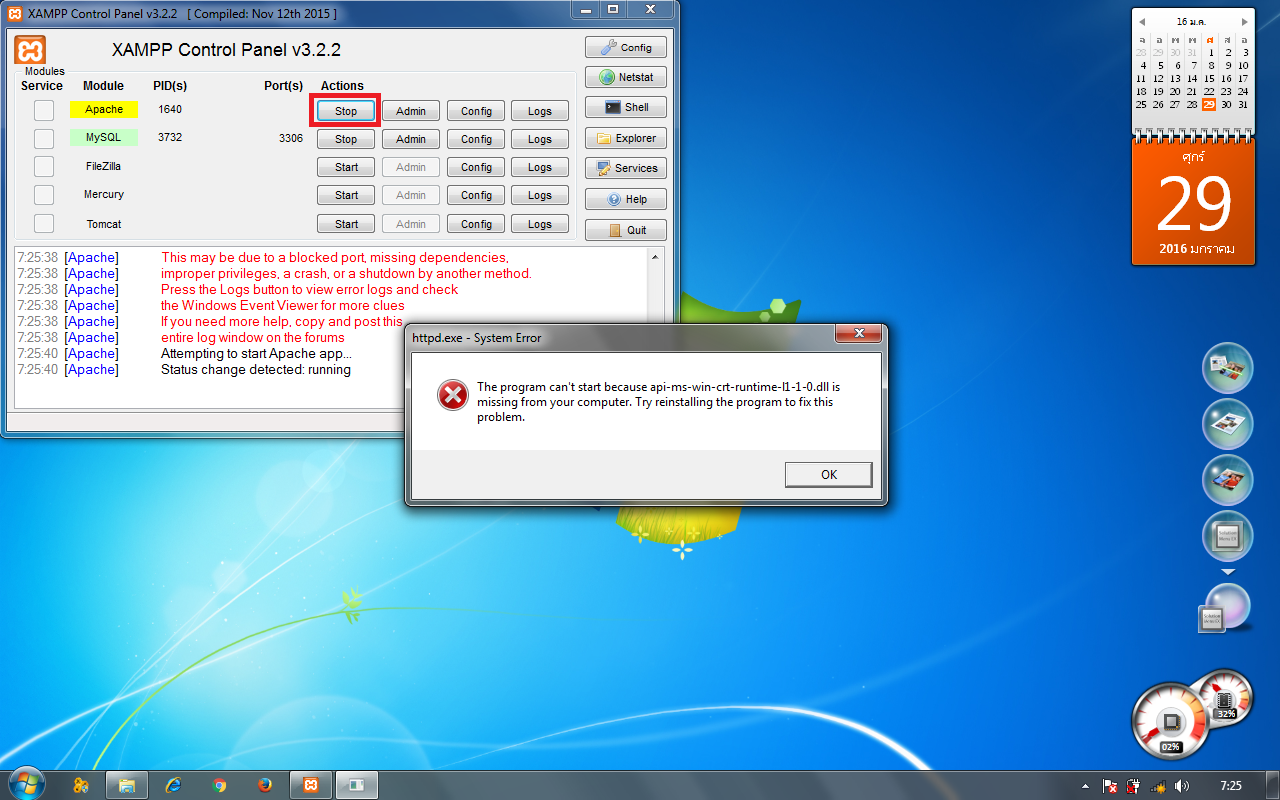Click the Apache PID value 1640
The height and width of the screenshot is (800, 1280).
170,109
